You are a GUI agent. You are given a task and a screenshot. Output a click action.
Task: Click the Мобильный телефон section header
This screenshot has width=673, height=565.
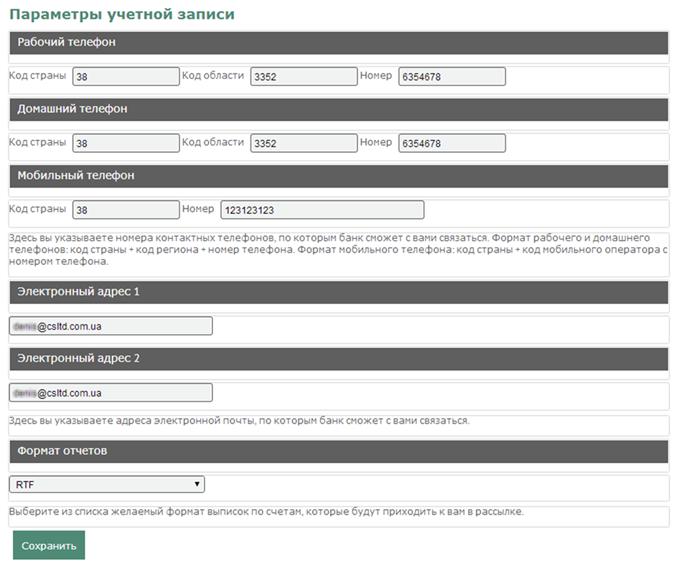339,176
